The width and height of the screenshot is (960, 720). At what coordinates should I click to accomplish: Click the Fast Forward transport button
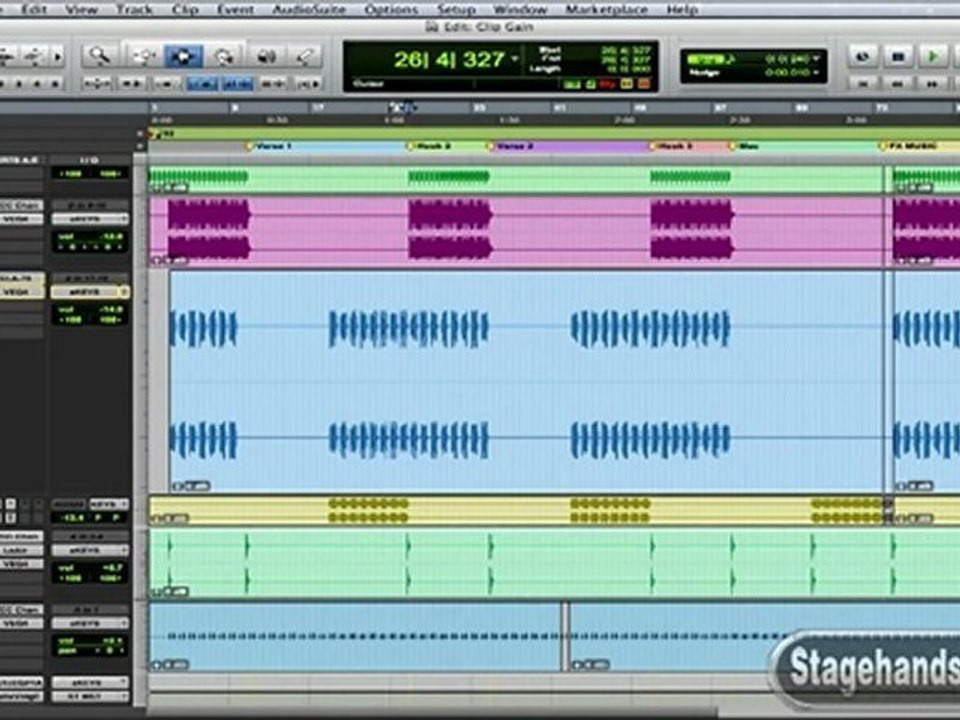932,83
